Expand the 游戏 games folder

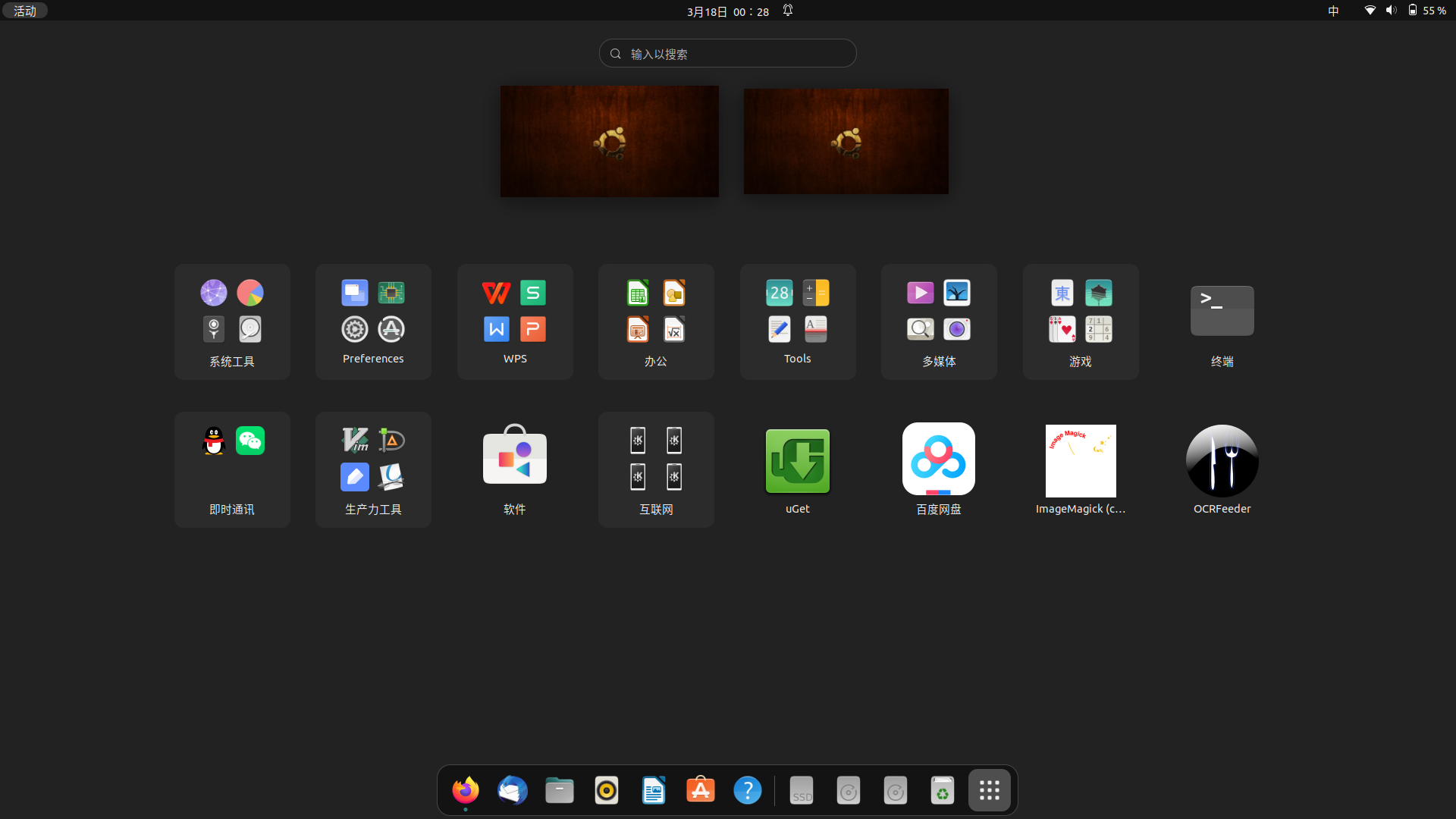pos(1080,322)
